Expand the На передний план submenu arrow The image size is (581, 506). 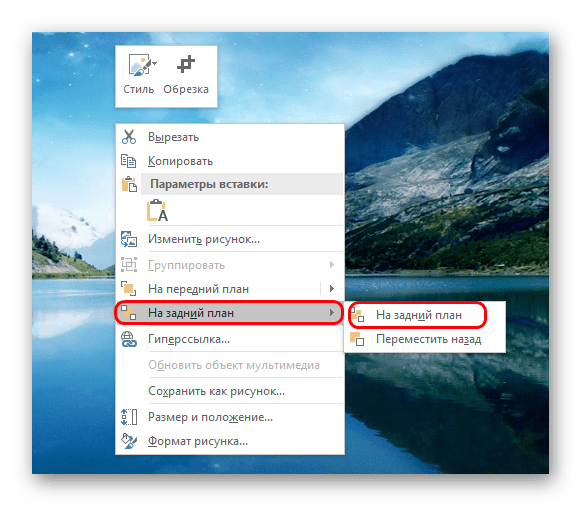coord(332,288)
